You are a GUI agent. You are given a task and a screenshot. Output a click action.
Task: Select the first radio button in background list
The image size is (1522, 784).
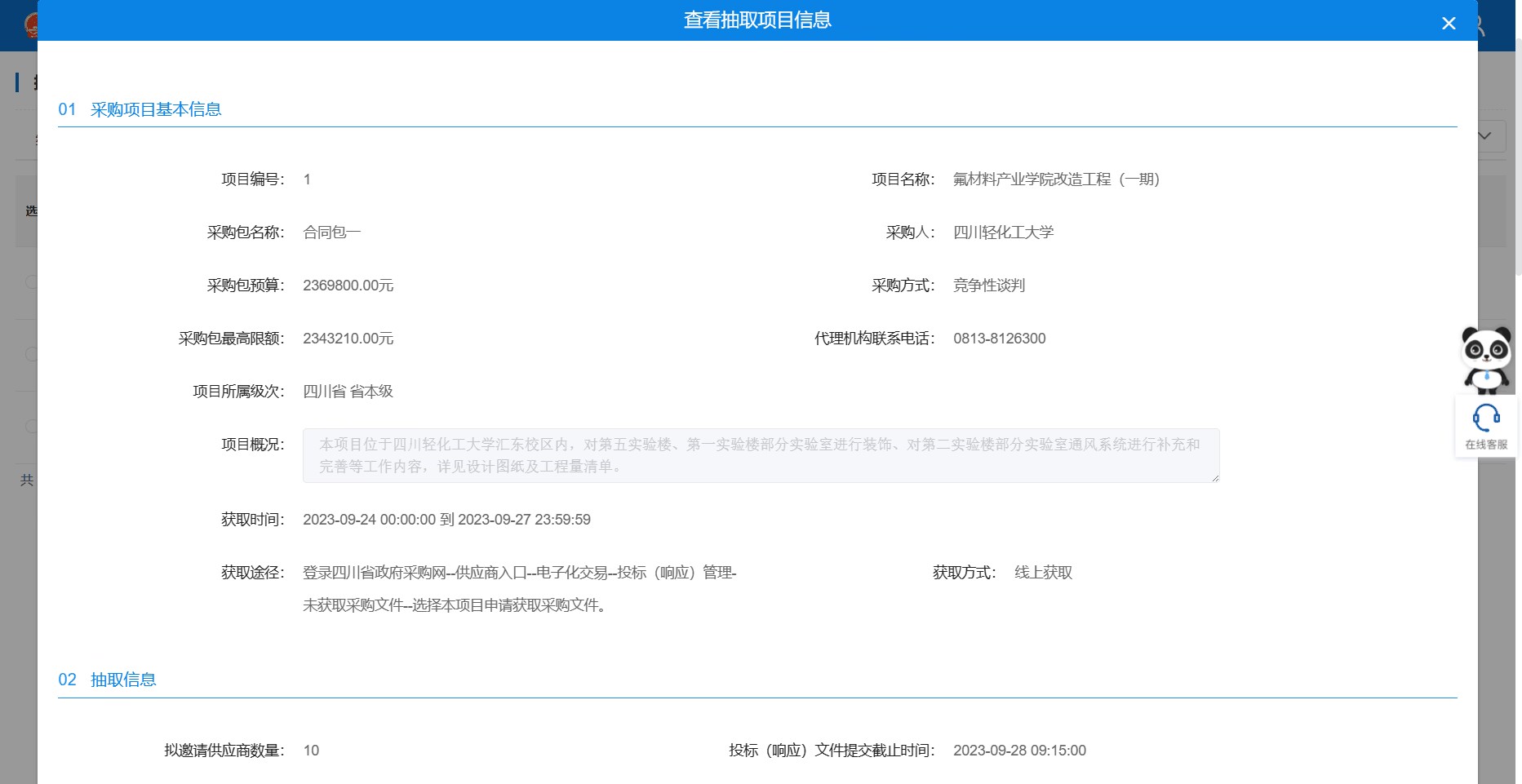pos(31,282)
